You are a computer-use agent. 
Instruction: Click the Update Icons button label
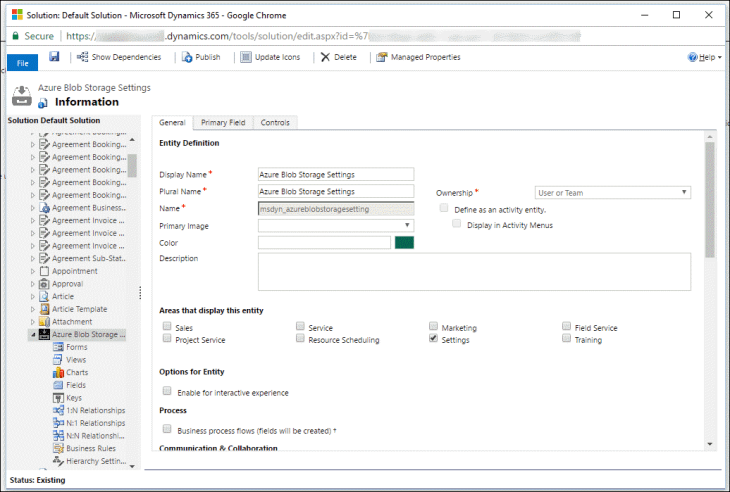click(x=277, y=57)
